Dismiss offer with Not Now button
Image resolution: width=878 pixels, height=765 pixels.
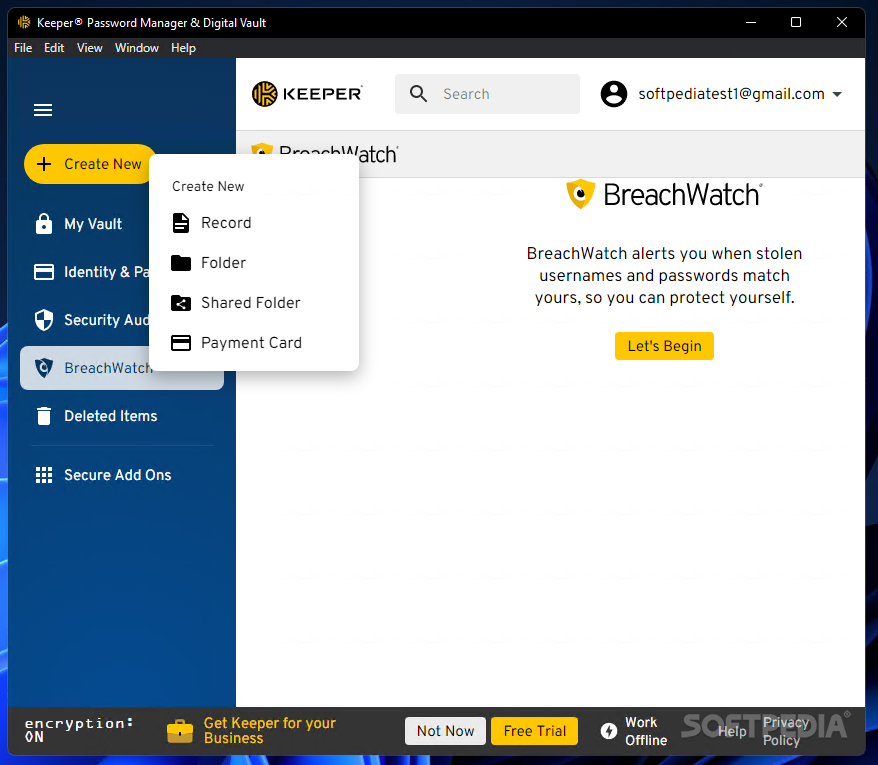coord(445,731)
